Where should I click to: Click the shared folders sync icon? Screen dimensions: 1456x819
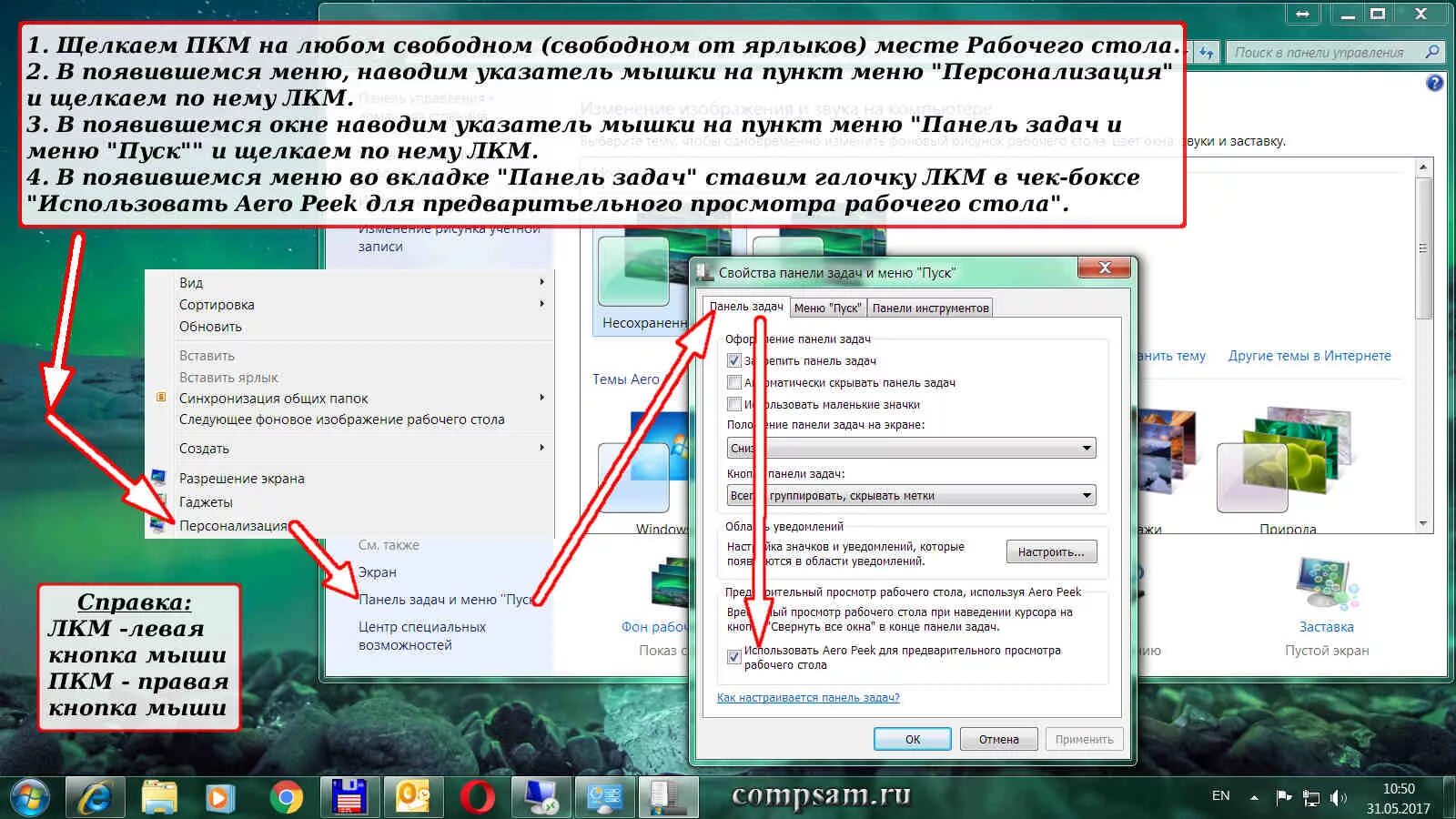[161, 398]
